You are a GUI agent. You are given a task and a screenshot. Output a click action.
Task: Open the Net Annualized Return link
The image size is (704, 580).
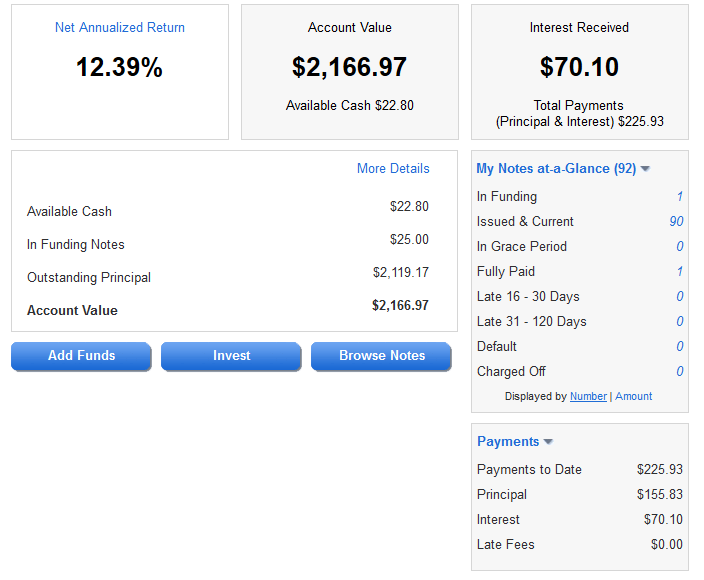[119, 28]
